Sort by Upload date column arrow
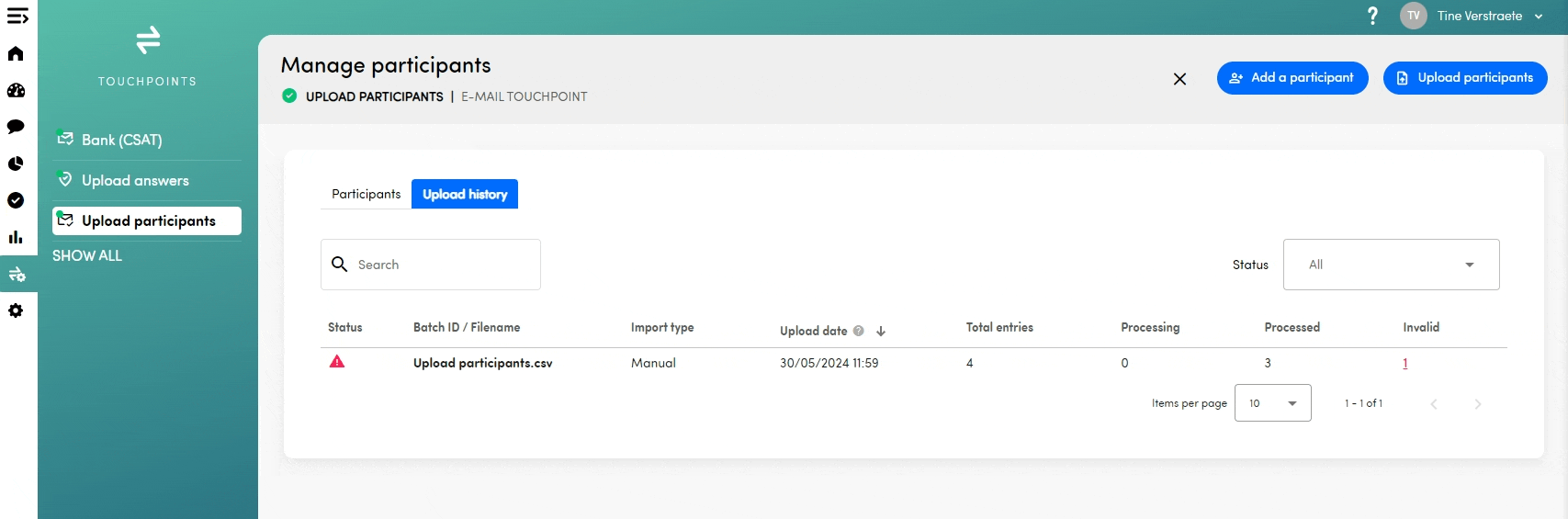The width and height of the screenshot is (1568, 519). [881, 332]
